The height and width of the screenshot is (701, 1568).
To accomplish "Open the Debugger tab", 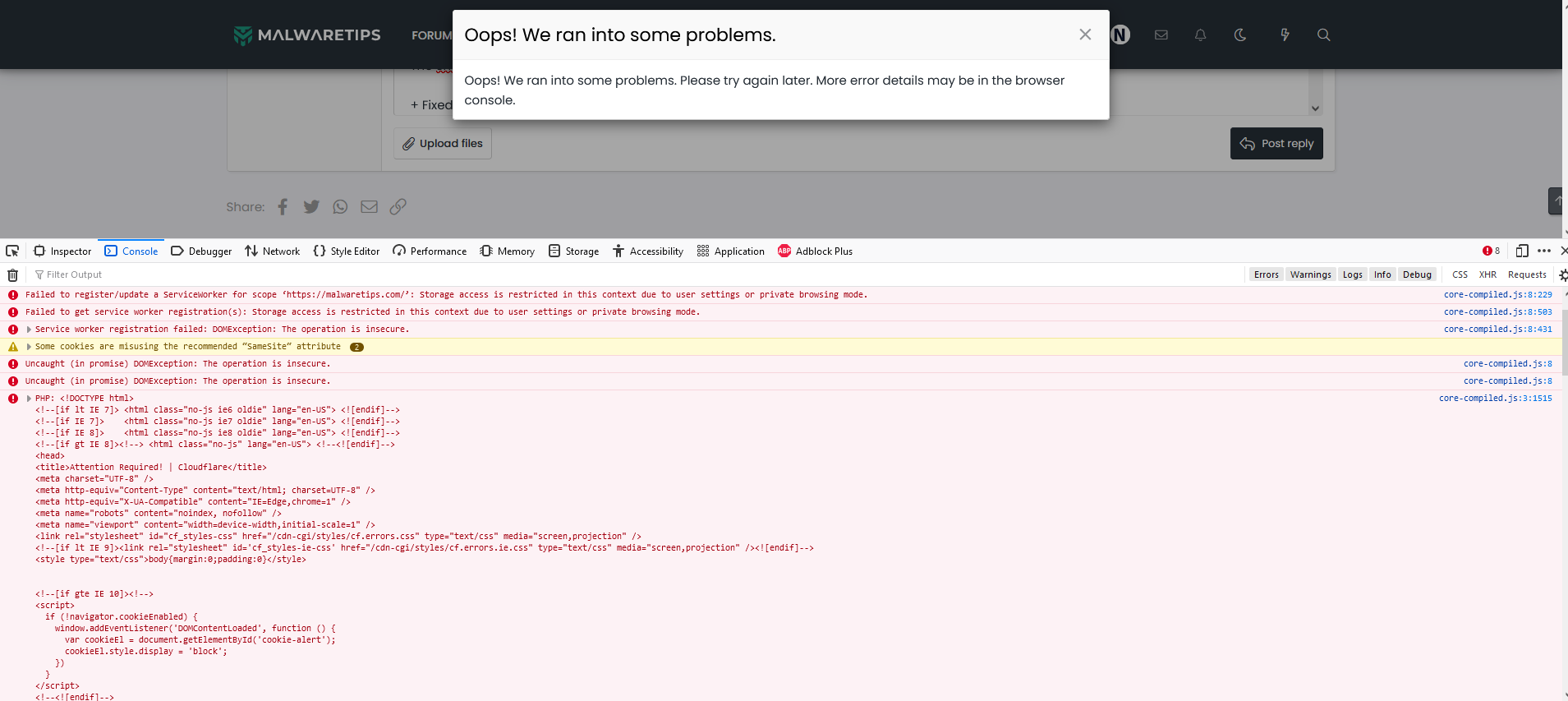I will click(201, 251).
